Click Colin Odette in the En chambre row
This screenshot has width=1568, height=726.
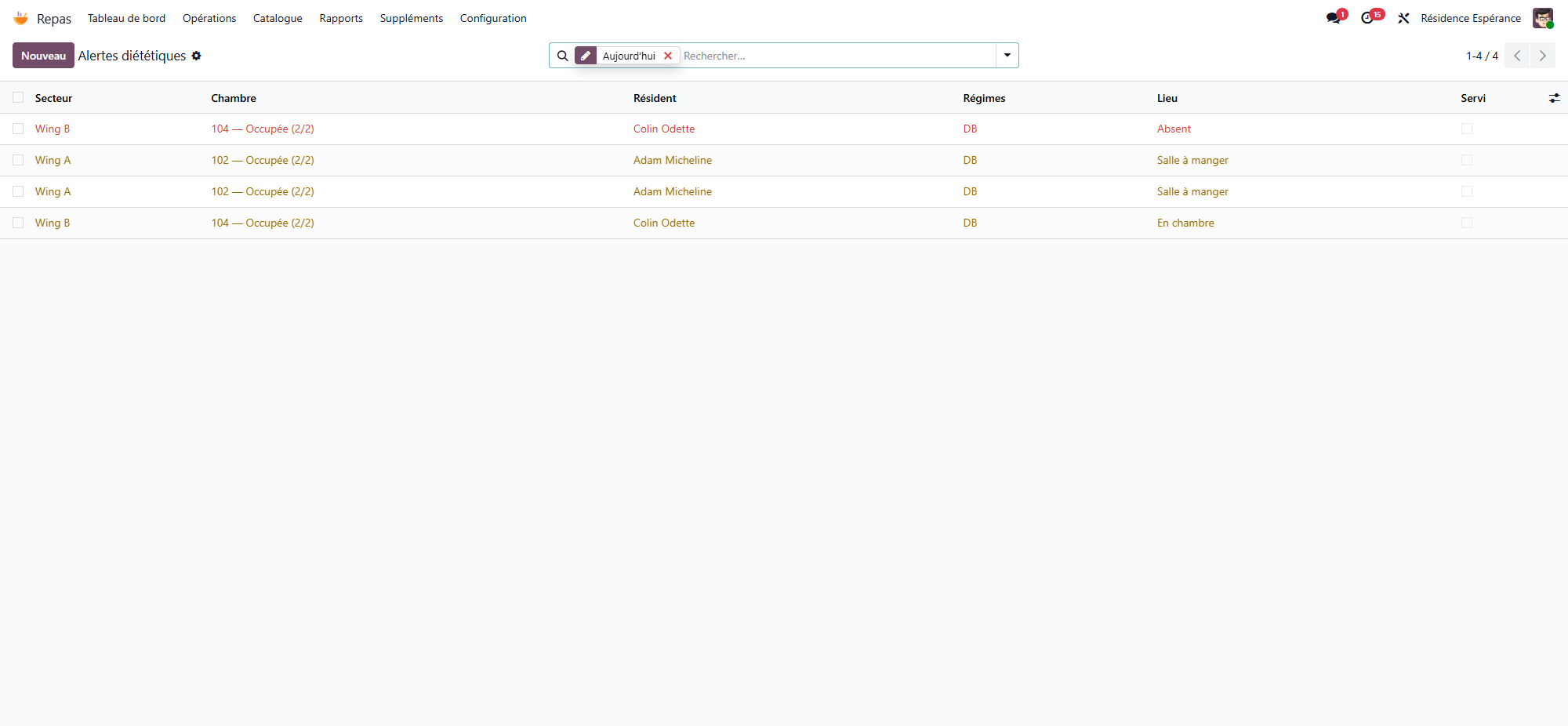coord(664,223)
